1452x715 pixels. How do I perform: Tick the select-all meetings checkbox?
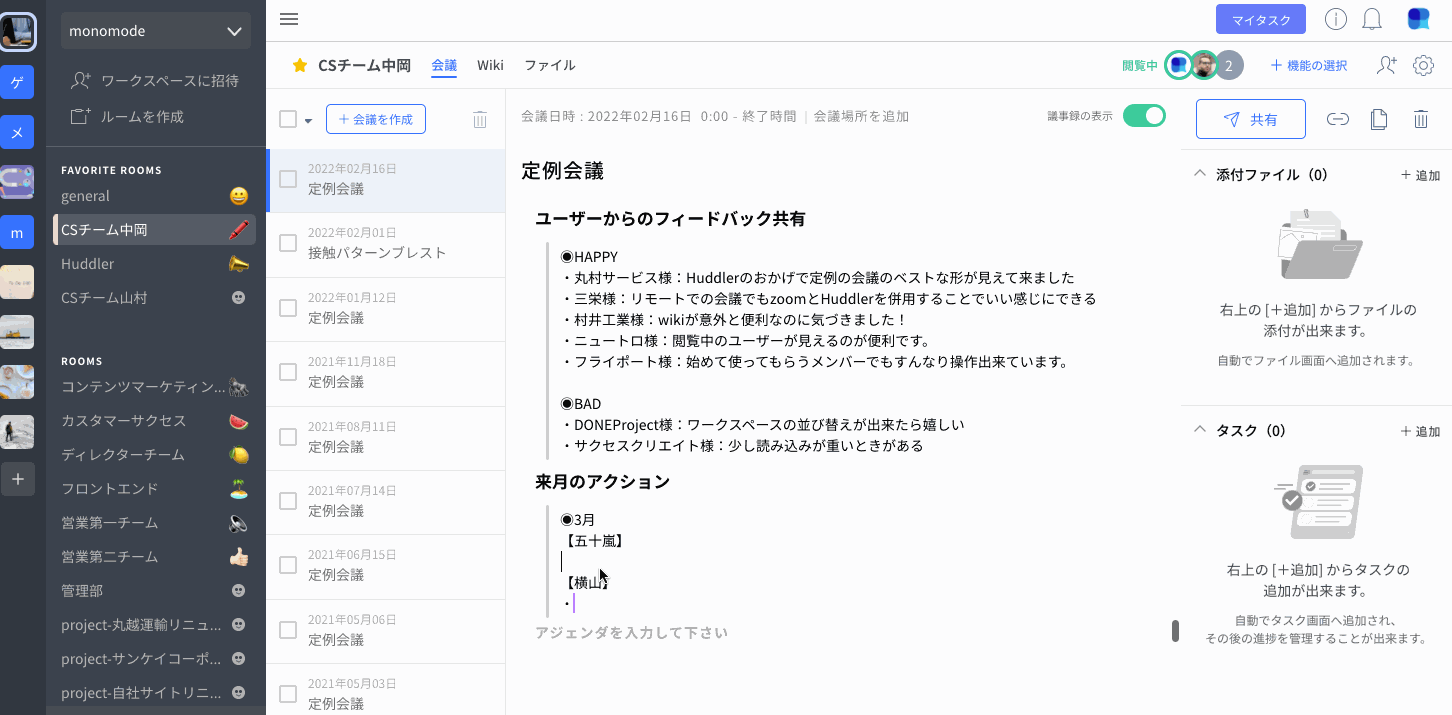pyautogui.click(x=288, y=120)
